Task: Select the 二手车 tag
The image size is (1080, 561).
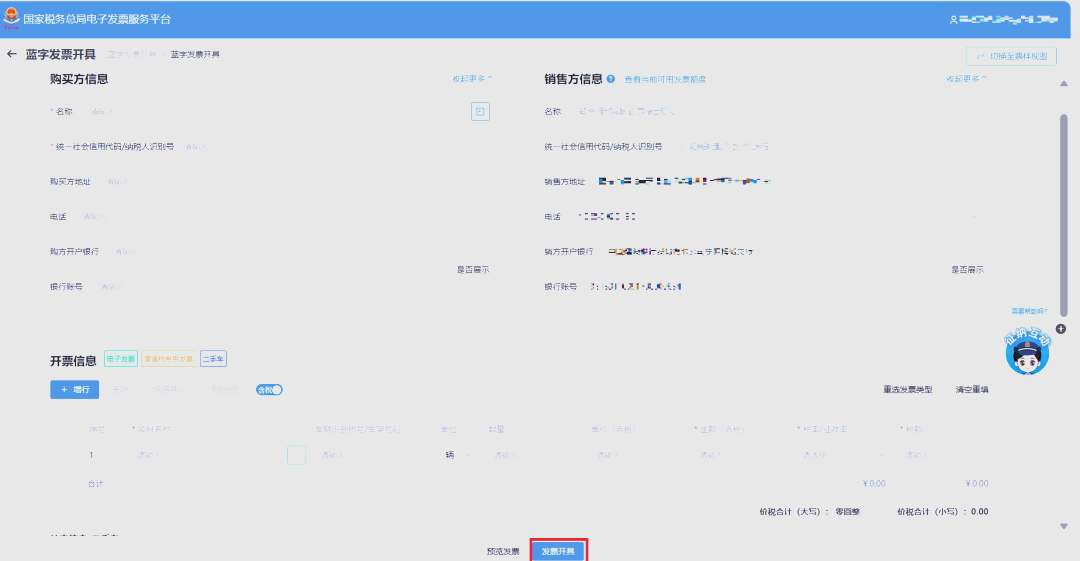Action: 213,359
